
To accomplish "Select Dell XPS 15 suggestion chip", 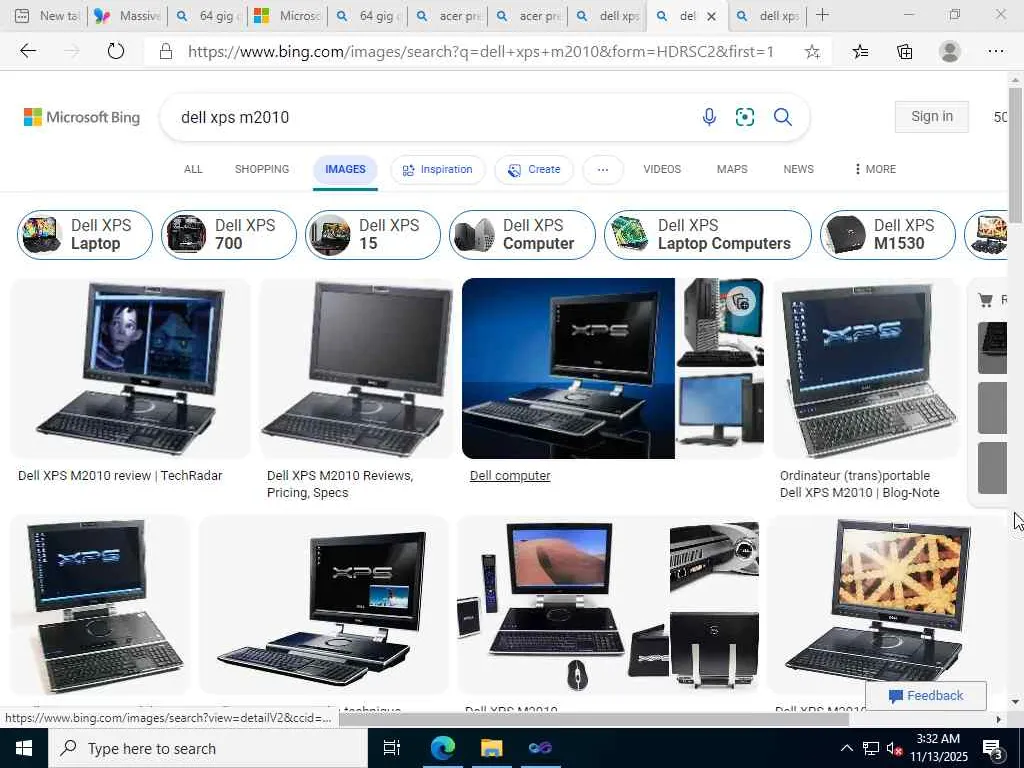I will point(372,234).
